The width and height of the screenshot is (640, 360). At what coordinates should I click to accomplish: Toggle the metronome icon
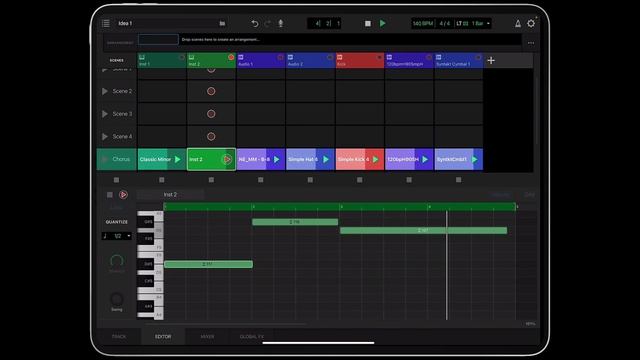(x=518, y=24)
